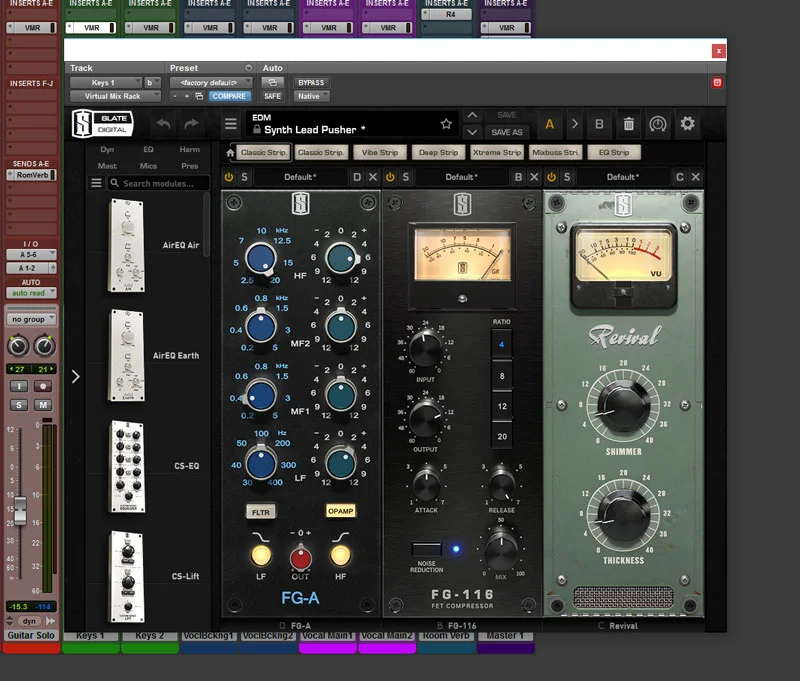Click the trash icon to delete the preset
This screenshot has height=681, width=800.
pyautogui.click(x=629, y=124)
